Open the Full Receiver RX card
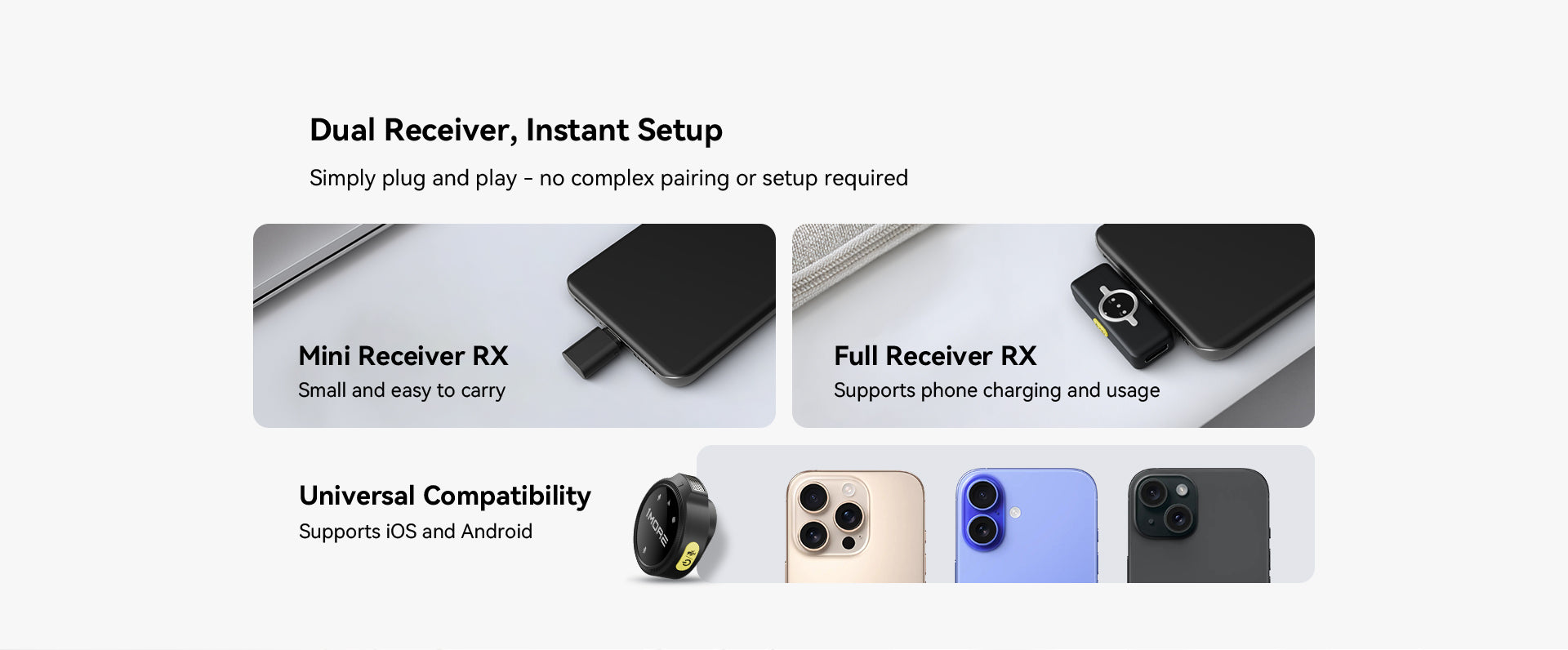 coord(1053,326)
